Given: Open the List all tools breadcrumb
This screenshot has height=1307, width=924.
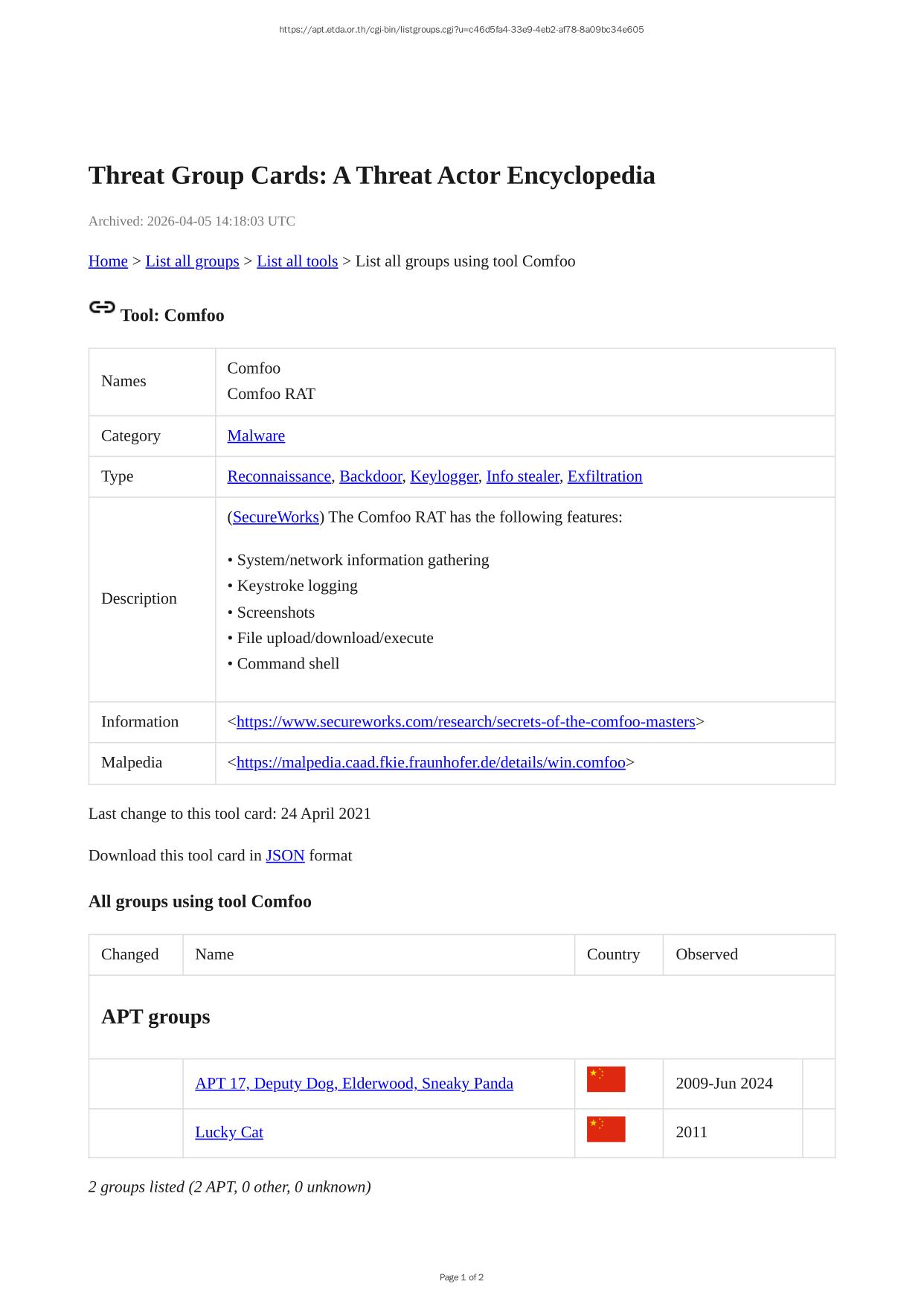Looking at the screenshot, I should coord(297,261).
